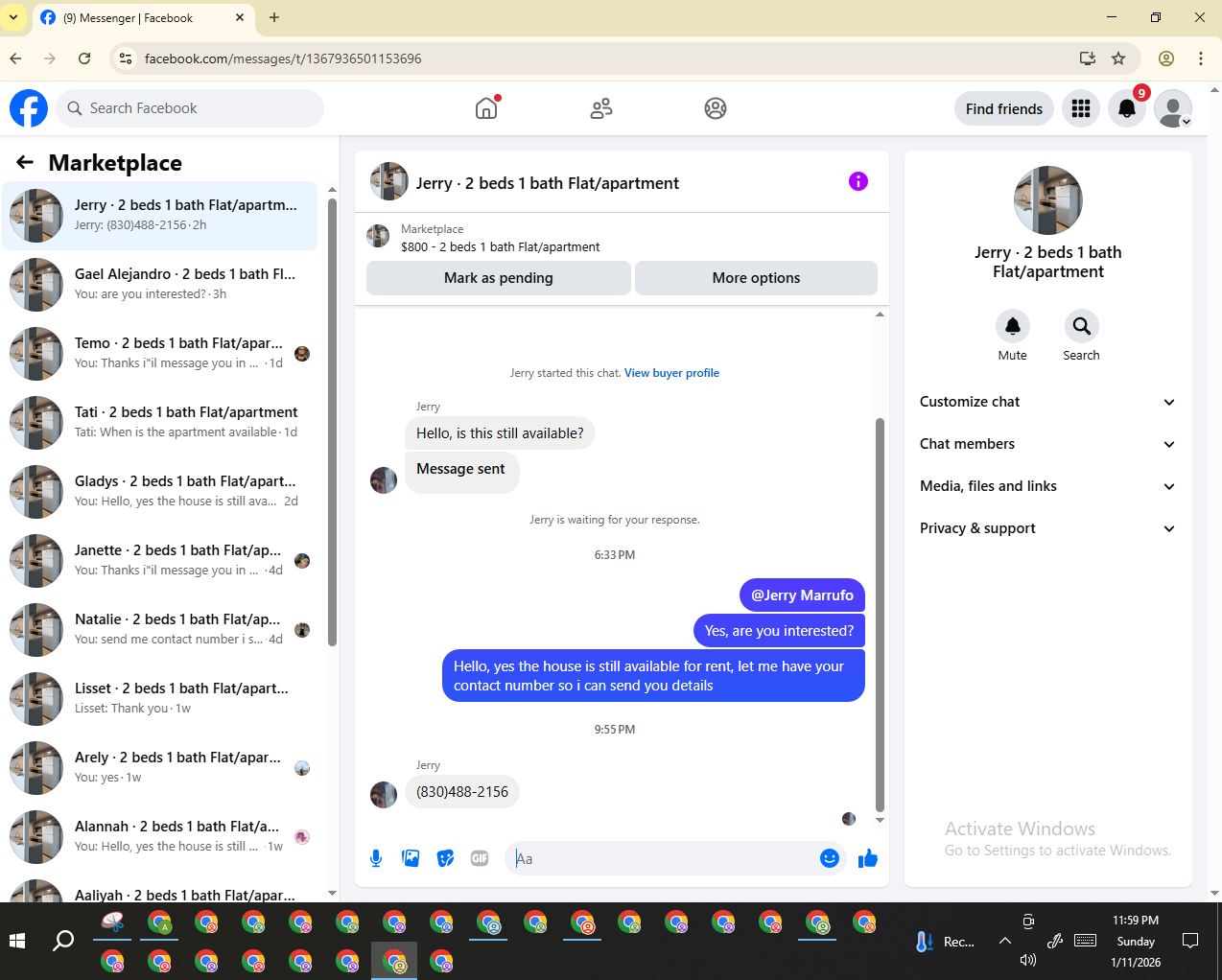Open the tab search dropdown in Chrome
Image resolution: width=1222 pixels, height=980 pixels.
tap(13, 17)
